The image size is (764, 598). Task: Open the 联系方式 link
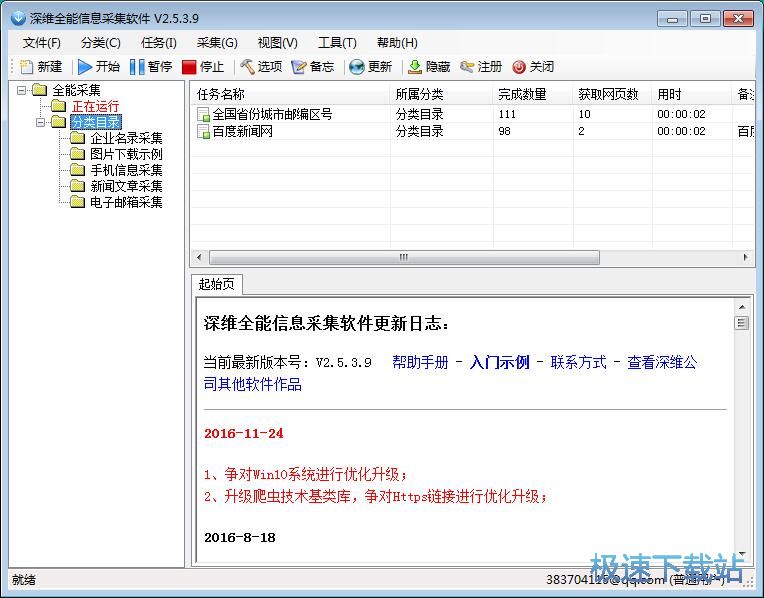578,362
